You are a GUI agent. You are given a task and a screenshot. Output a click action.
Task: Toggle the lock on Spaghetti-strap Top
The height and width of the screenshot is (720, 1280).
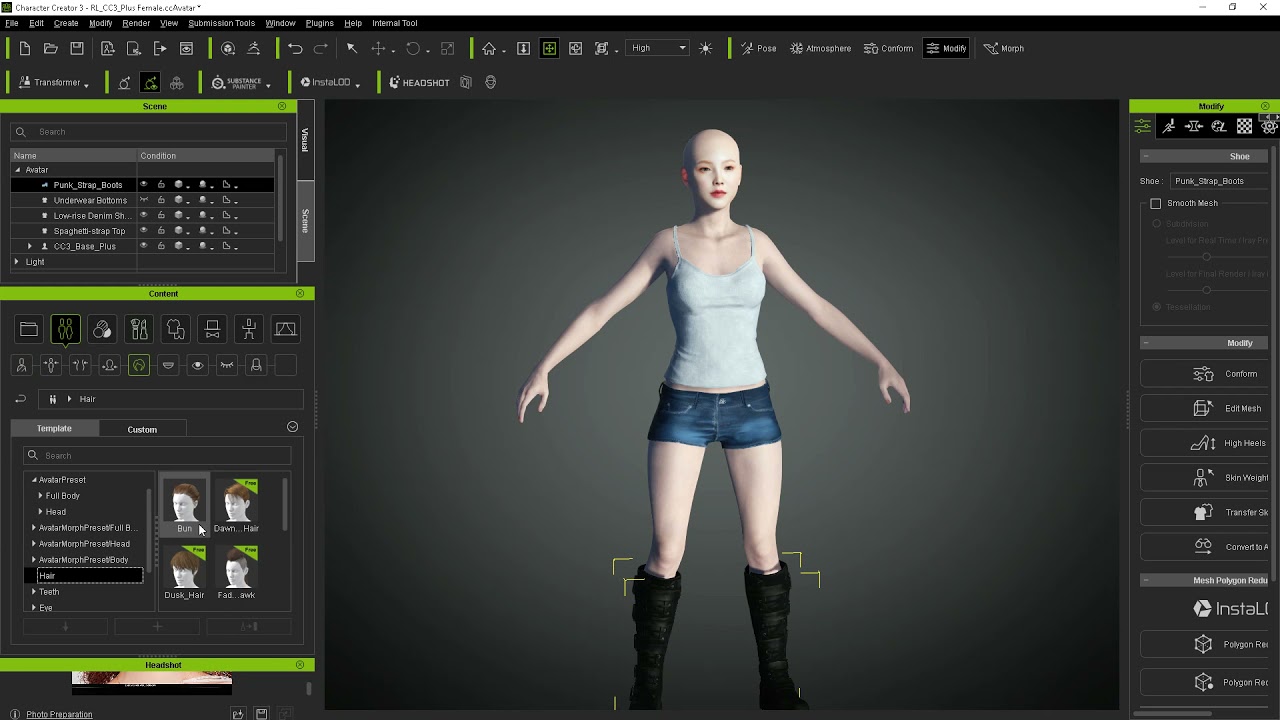(x=161, y=231)
